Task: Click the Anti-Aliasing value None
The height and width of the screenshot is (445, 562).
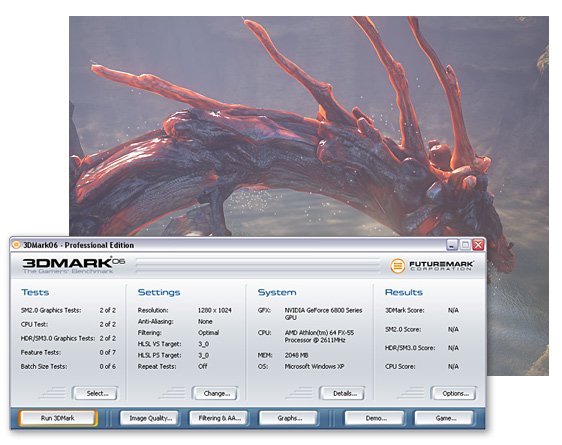Action: tap(205, 321)
